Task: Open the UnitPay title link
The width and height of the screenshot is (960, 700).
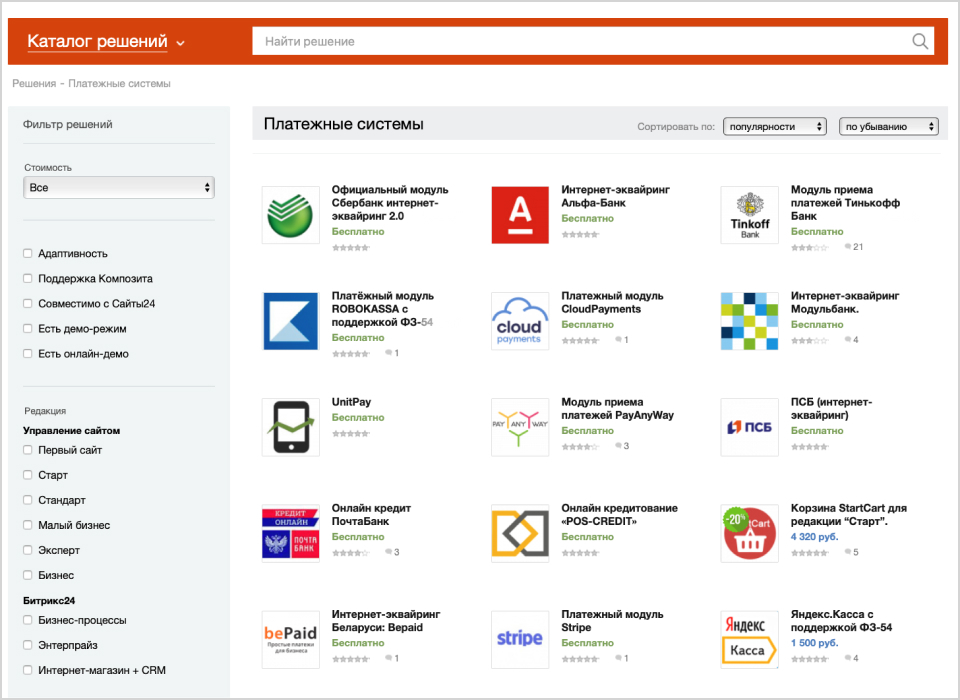Action: click(351, 402)
